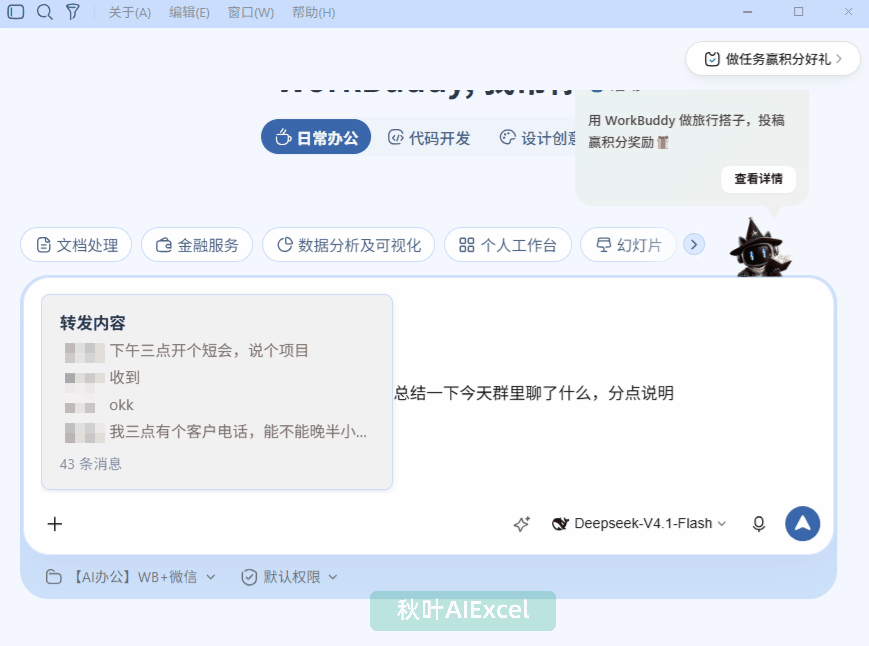Click message text 总结一下今天群里聊了什么

493,393
